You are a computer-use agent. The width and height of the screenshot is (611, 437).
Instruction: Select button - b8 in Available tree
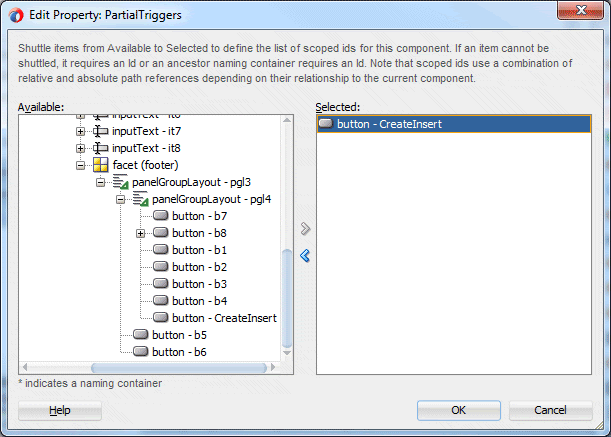200,233
